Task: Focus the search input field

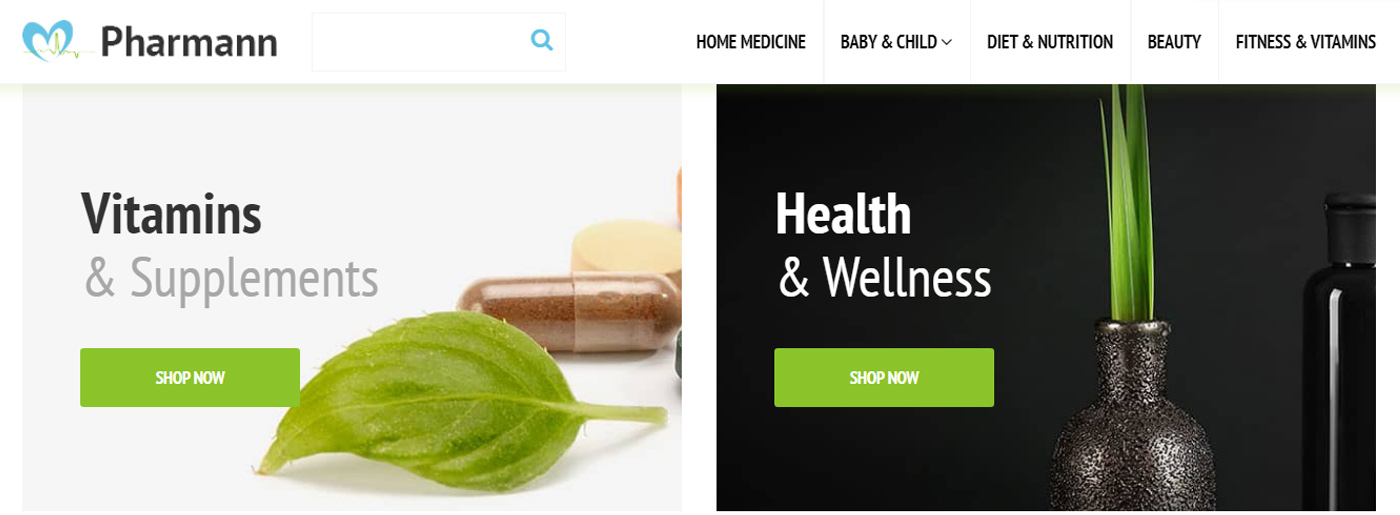Action: 438,42
